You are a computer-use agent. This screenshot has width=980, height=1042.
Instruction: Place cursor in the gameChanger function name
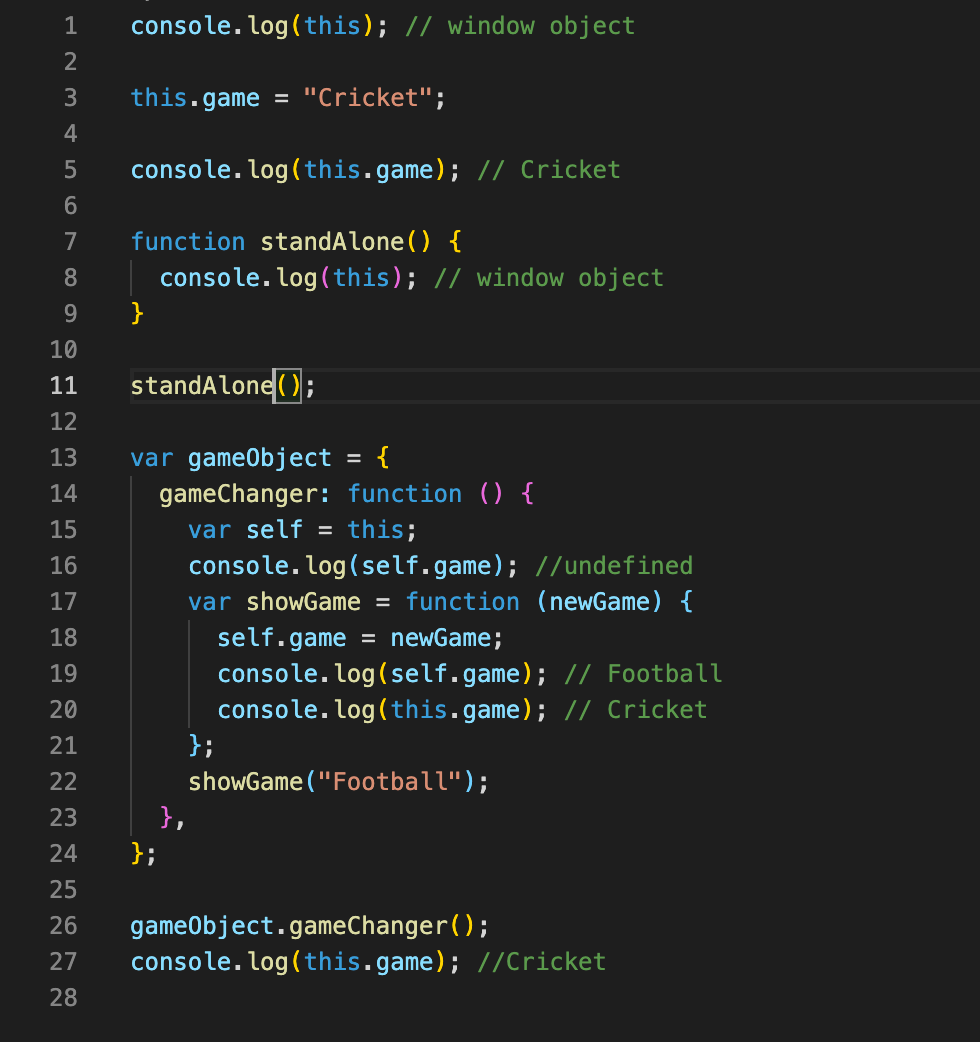point(235,493)
